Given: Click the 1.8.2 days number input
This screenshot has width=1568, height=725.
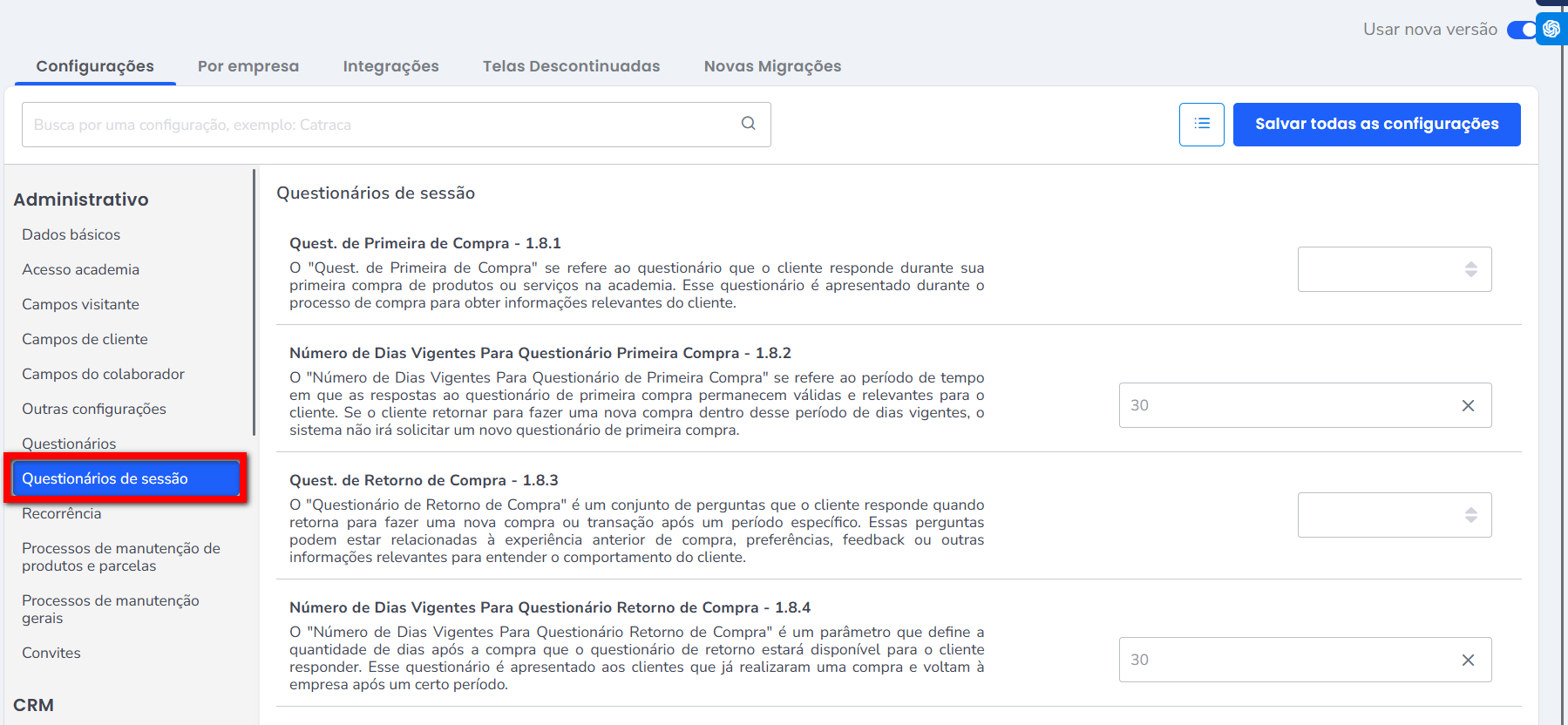Looking at the screenshot, I should click(x=1281, y=406).
